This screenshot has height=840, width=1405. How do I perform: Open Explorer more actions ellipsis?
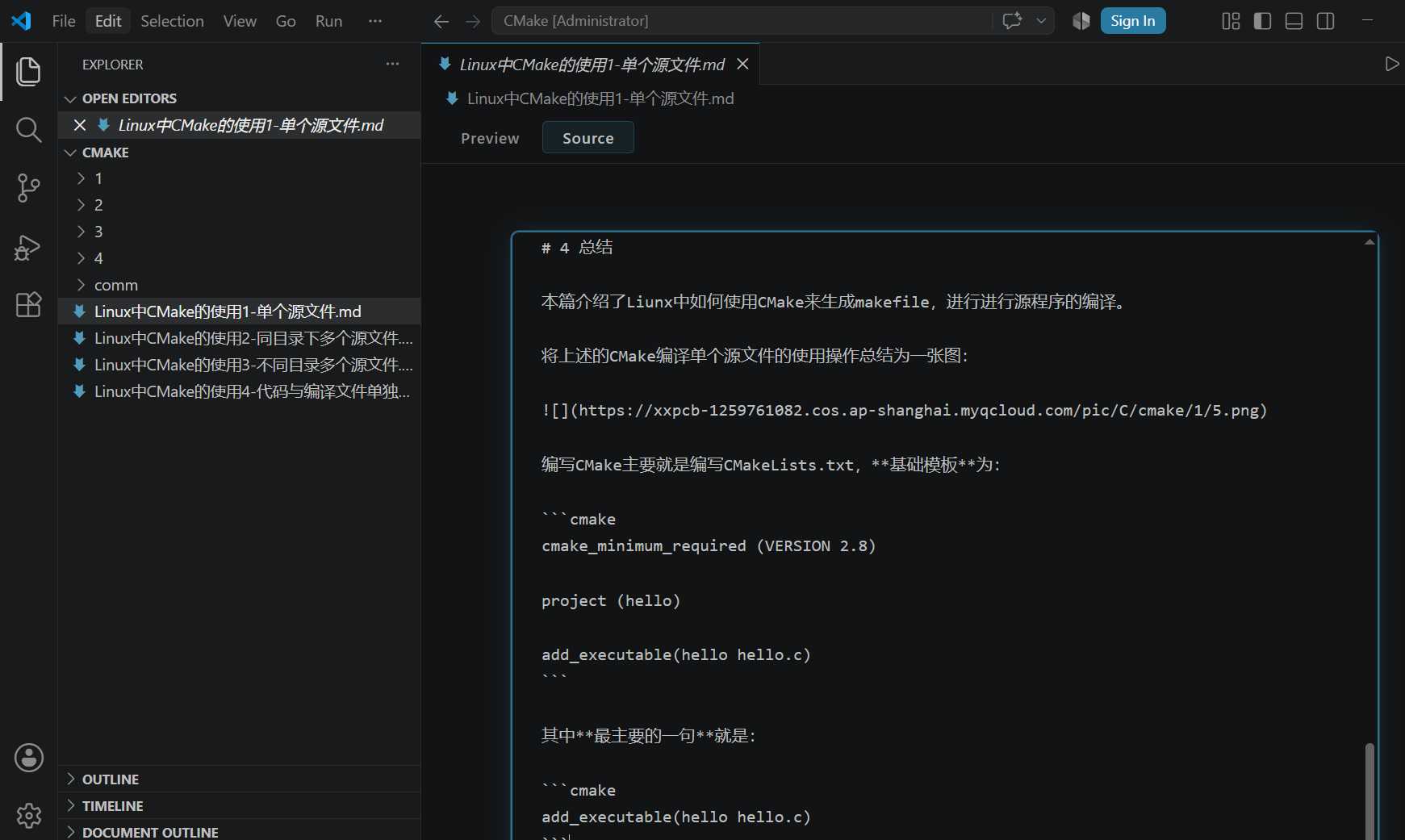[392, 64]
